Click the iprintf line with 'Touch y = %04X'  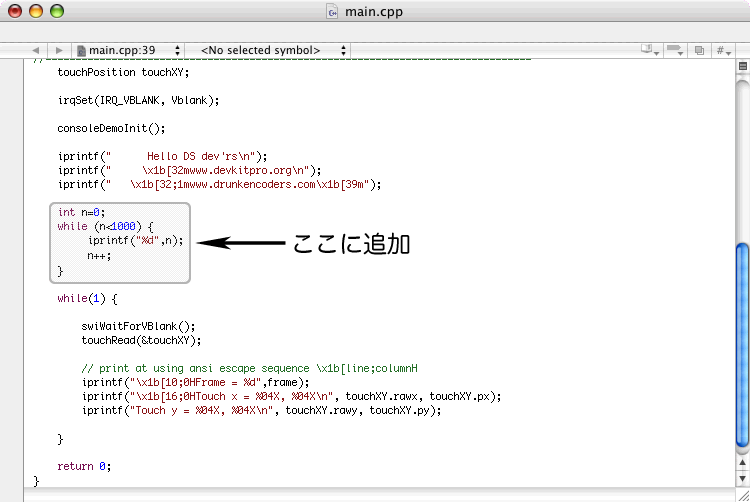point(261,411)
